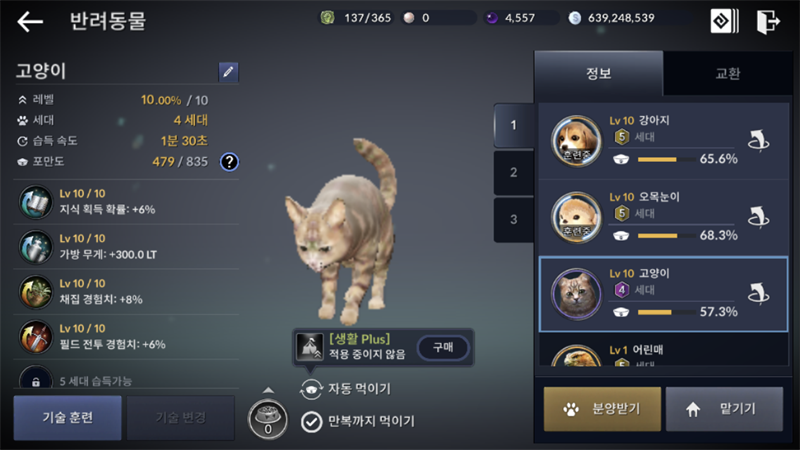Toggle 만복까지 먹이기 checkbox
This screenshot has height=450, width=800.
pyautogui.click(x=311, y=421)
